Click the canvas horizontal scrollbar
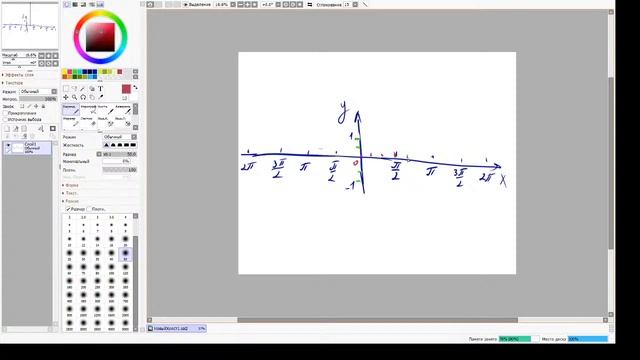Screen dimensions: 640x360 (378, 320)
